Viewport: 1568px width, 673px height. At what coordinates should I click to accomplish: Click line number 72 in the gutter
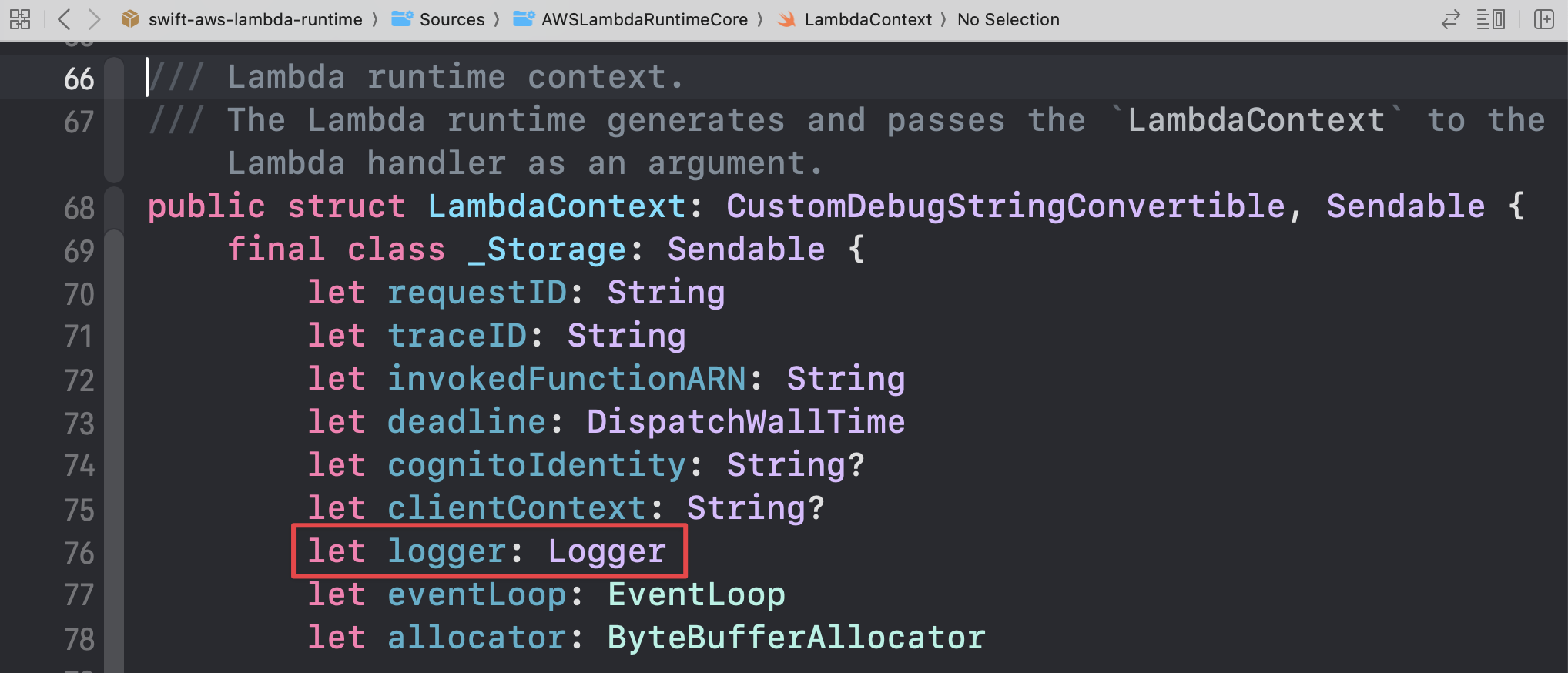pos(79,379)
